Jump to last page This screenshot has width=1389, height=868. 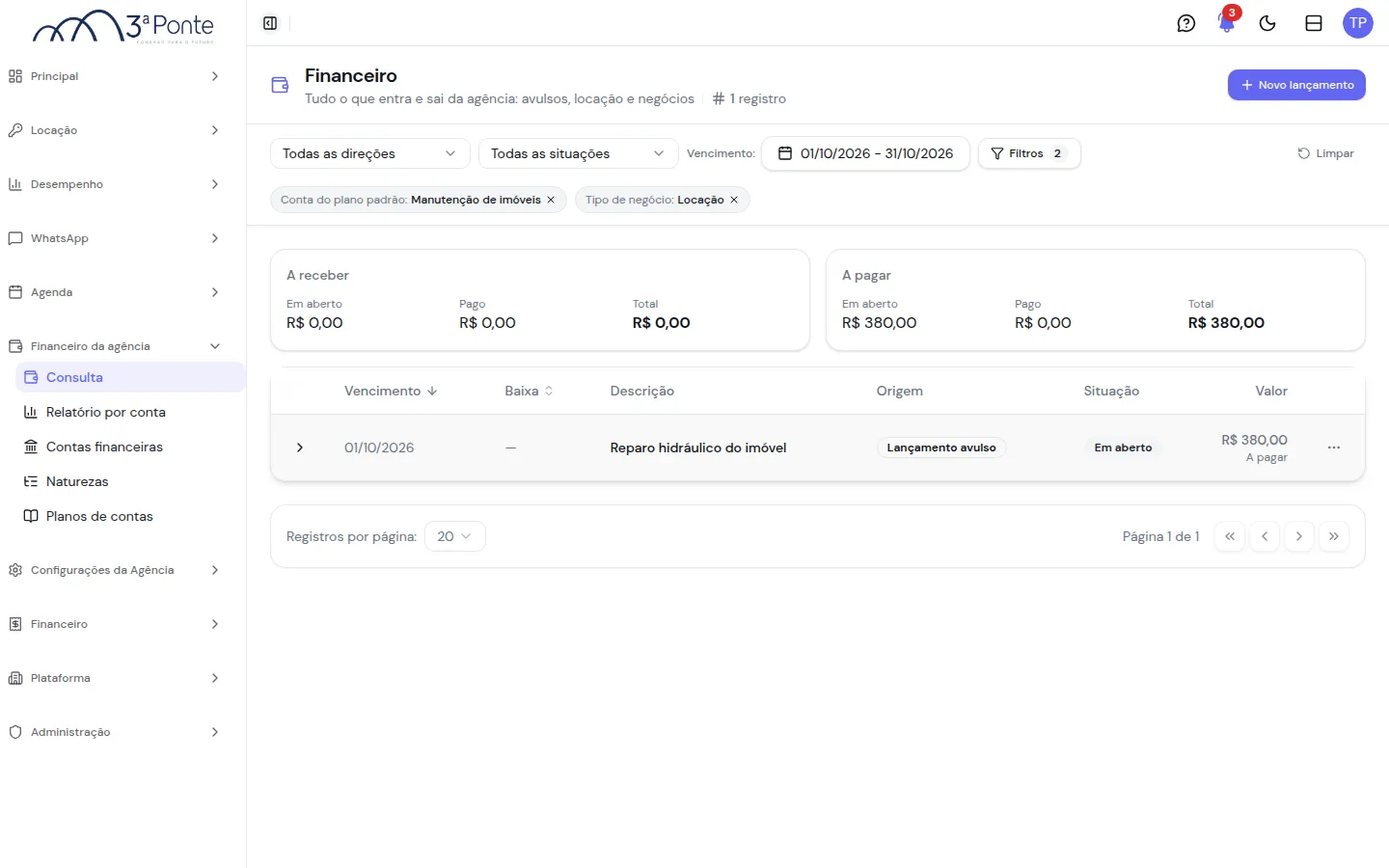click(1334, 536)
